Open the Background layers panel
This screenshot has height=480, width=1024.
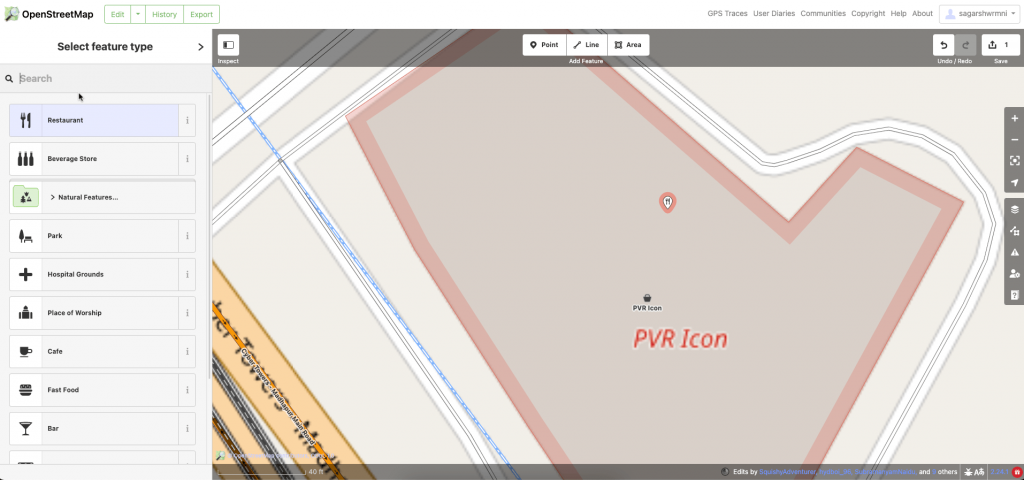(x=1014, y=210)
